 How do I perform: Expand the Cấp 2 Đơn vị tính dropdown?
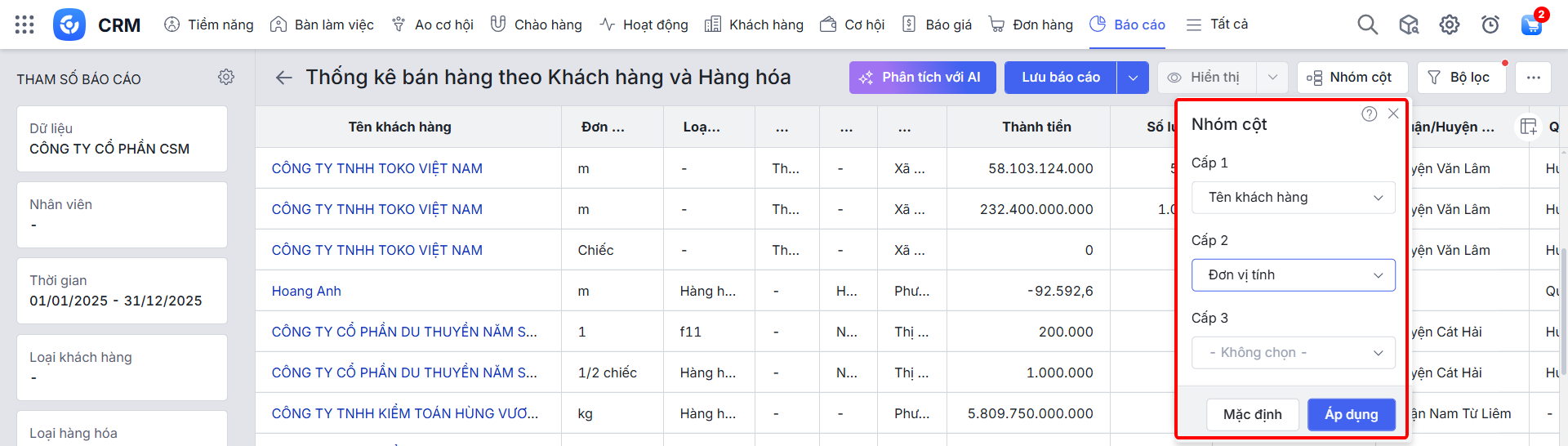1293,275
